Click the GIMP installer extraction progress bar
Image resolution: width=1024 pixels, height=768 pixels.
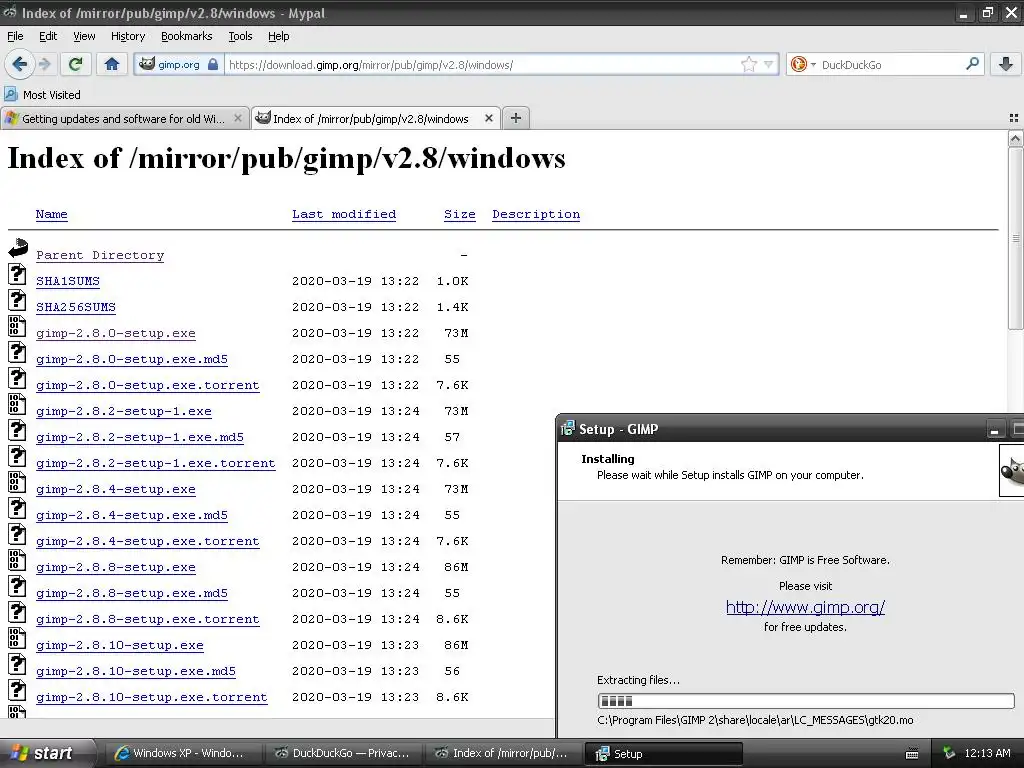coord(806,701)
